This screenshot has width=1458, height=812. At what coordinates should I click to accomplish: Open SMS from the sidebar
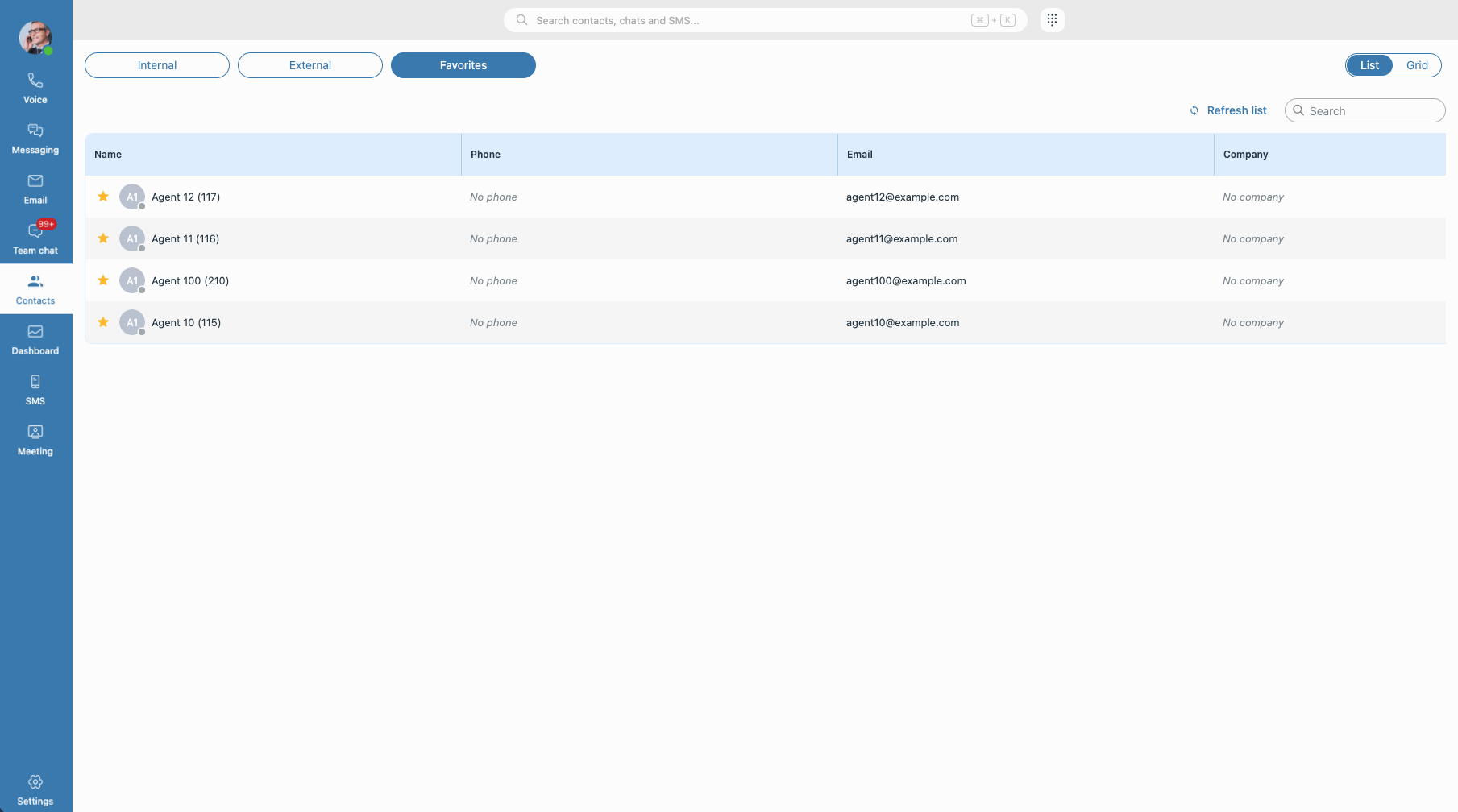coord(35,389)
